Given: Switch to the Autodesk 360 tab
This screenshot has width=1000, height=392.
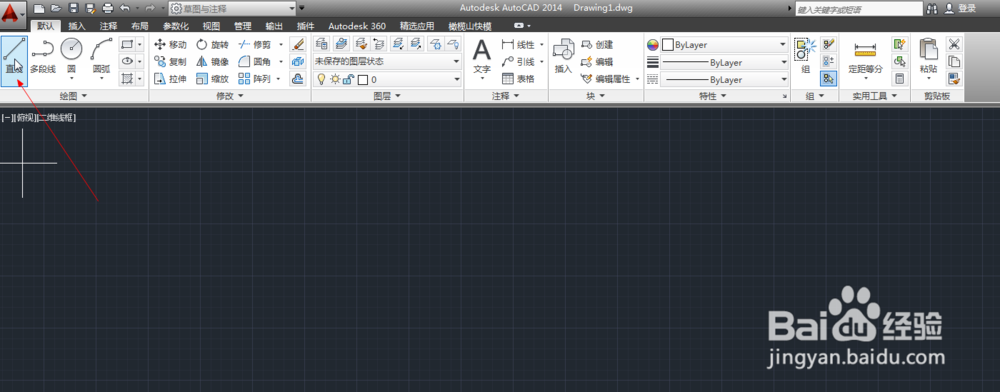Looking at the screenshot, I should click(357, 26).
